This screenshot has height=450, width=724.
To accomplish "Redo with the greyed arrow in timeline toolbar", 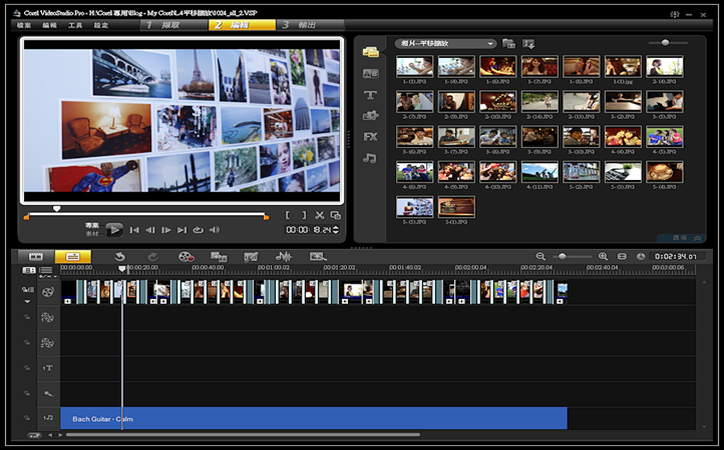I will [x=153, y=257].
